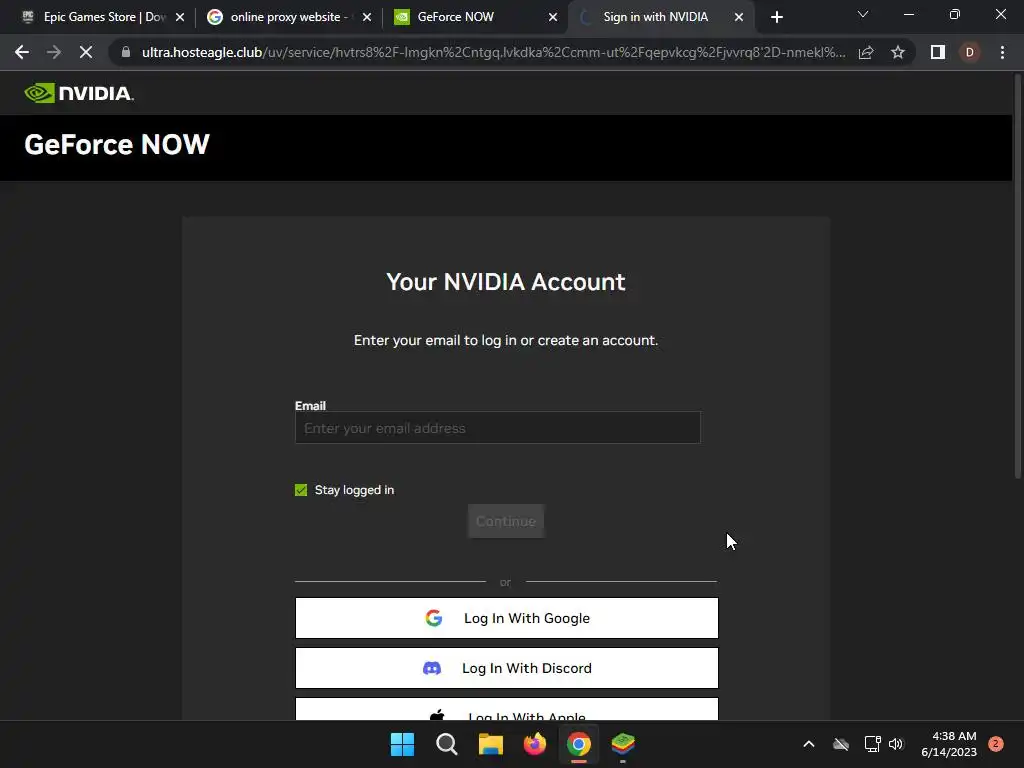Click the Chrome taskbar icon
This screenshot has height=768, width=1024.
[x=579, y=744]
